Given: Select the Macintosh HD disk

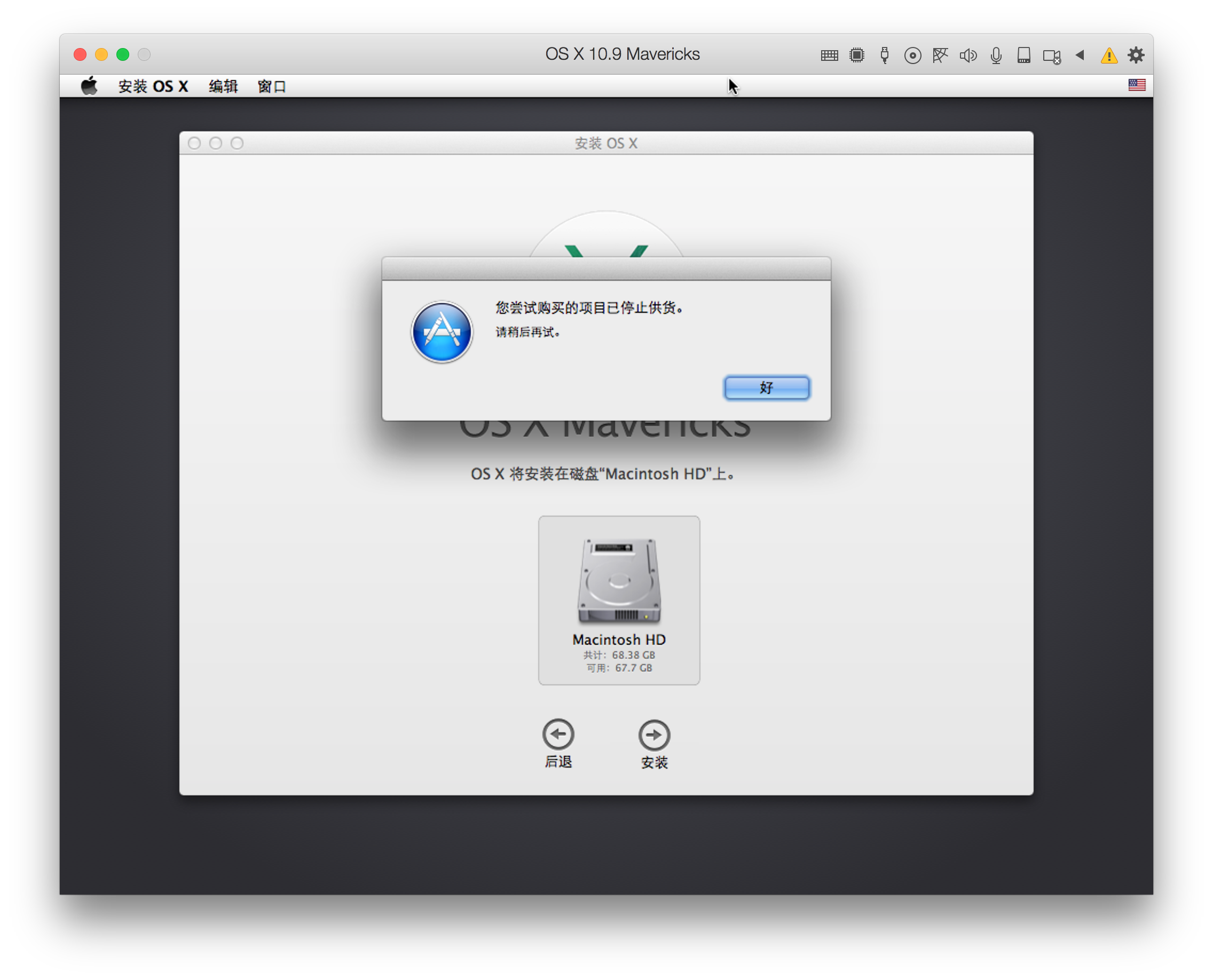Looking at the screenshot, I should tap(619, 599).
